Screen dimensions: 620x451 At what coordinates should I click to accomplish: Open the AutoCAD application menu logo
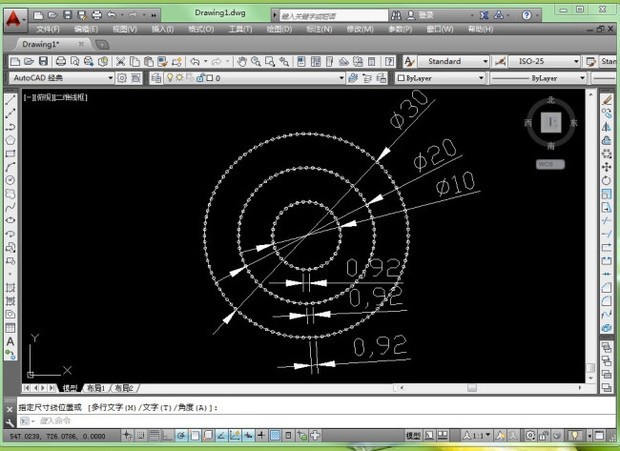(x=12, y=17)
